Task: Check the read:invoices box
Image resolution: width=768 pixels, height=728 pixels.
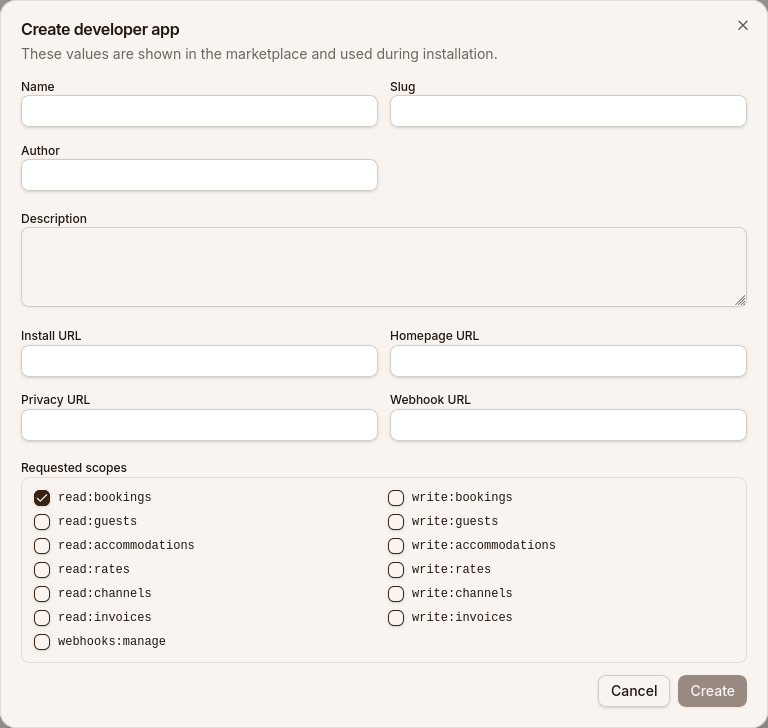Action: click(42, 618)
